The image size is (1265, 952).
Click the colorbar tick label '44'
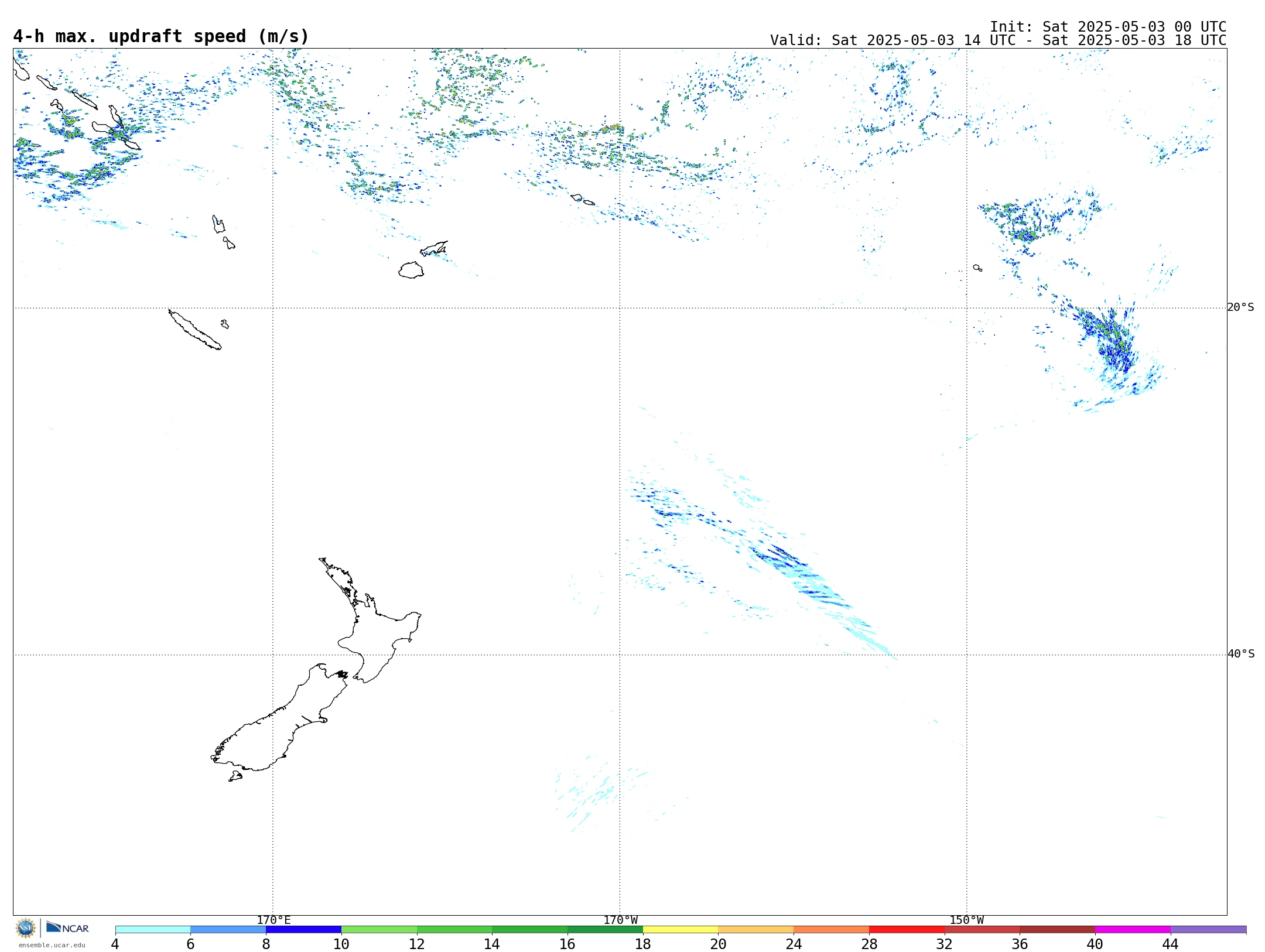1171,944
